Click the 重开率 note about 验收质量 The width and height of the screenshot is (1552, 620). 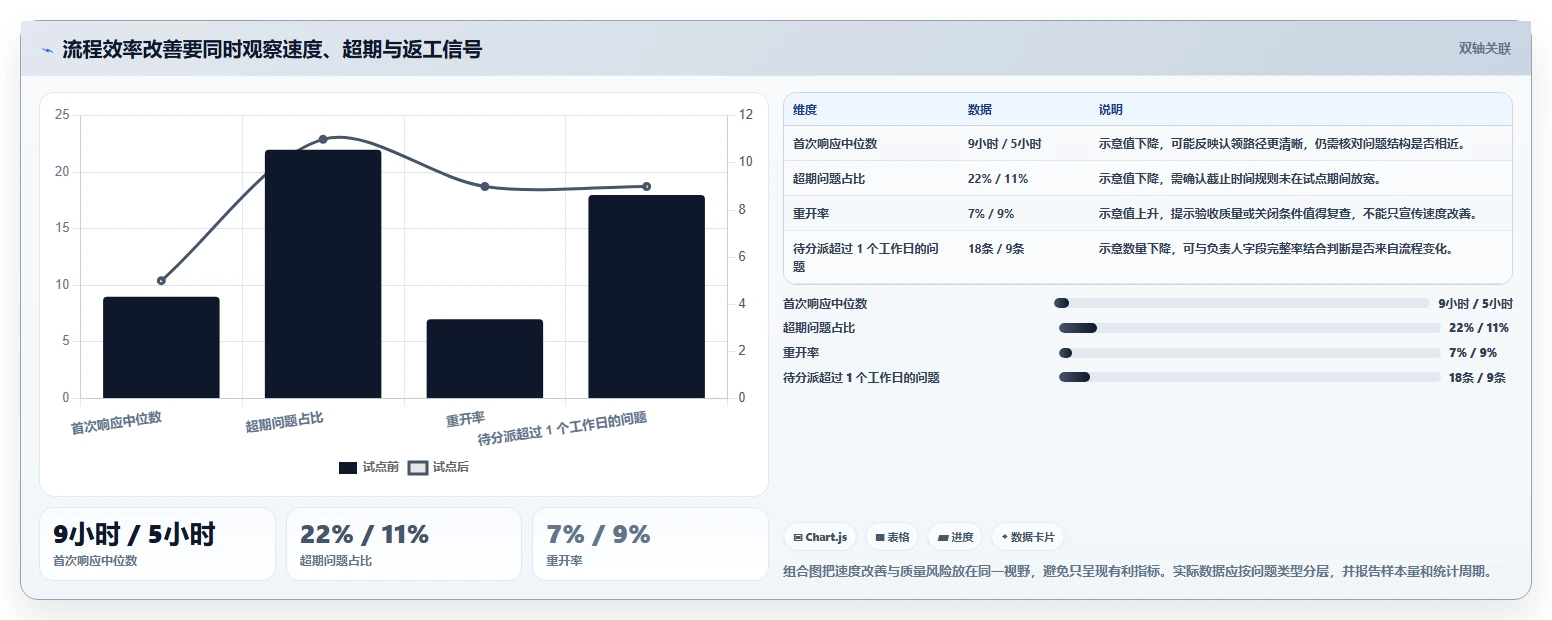(x=1288, y=214)
